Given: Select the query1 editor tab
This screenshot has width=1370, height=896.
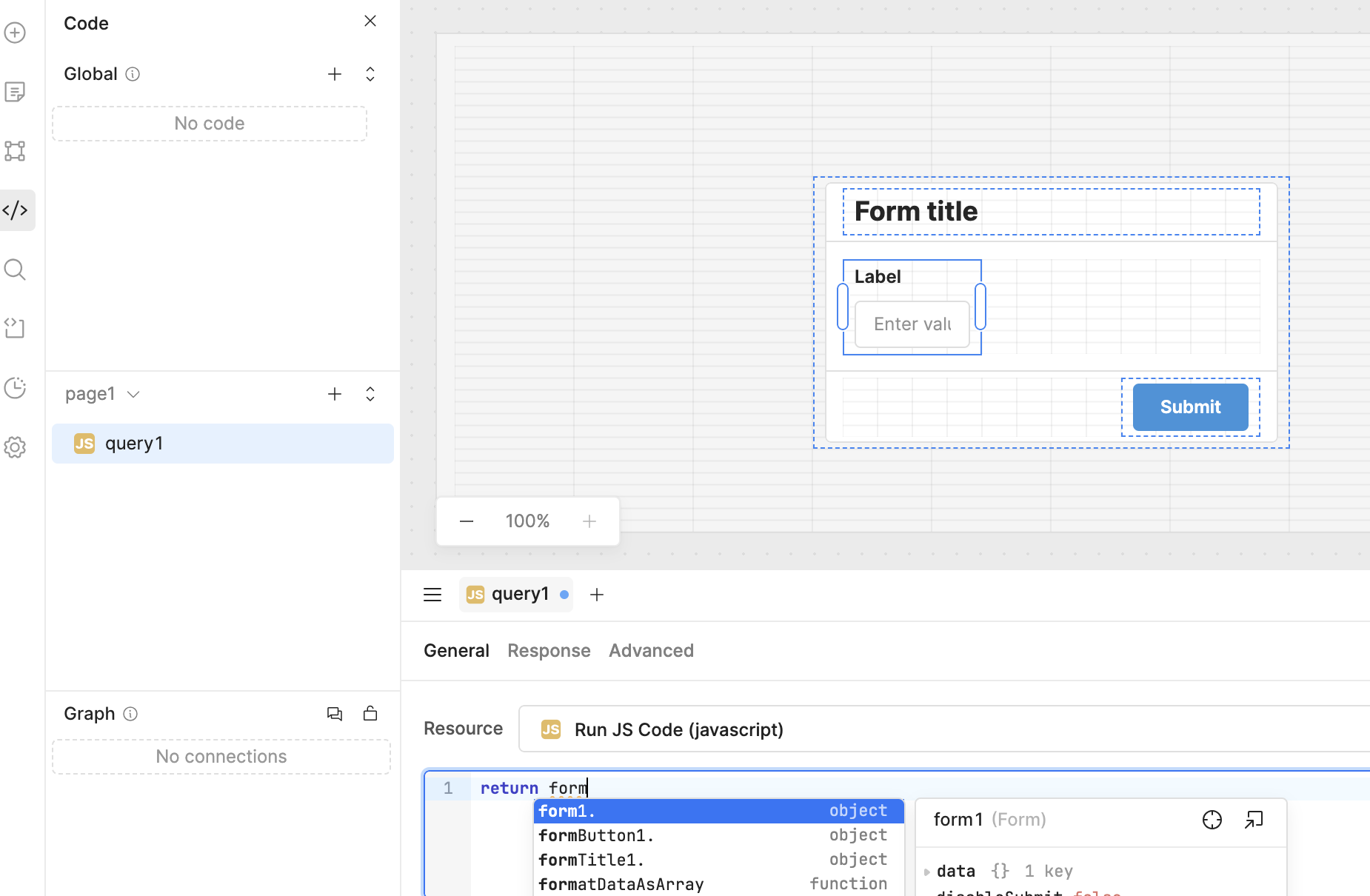Looking at the screenshot, I should pos(516,595).
